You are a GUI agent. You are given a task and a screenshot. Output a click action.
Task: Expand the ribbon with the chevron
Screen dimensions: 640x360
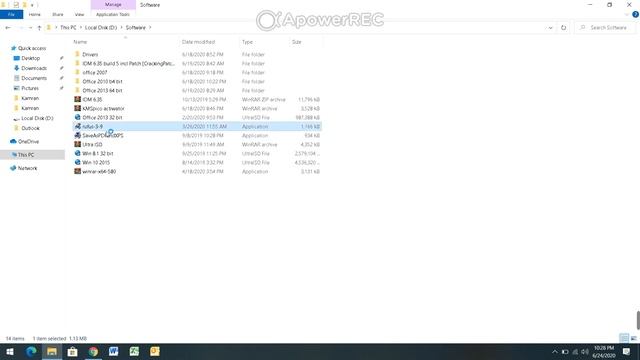(x=627, y=14)
